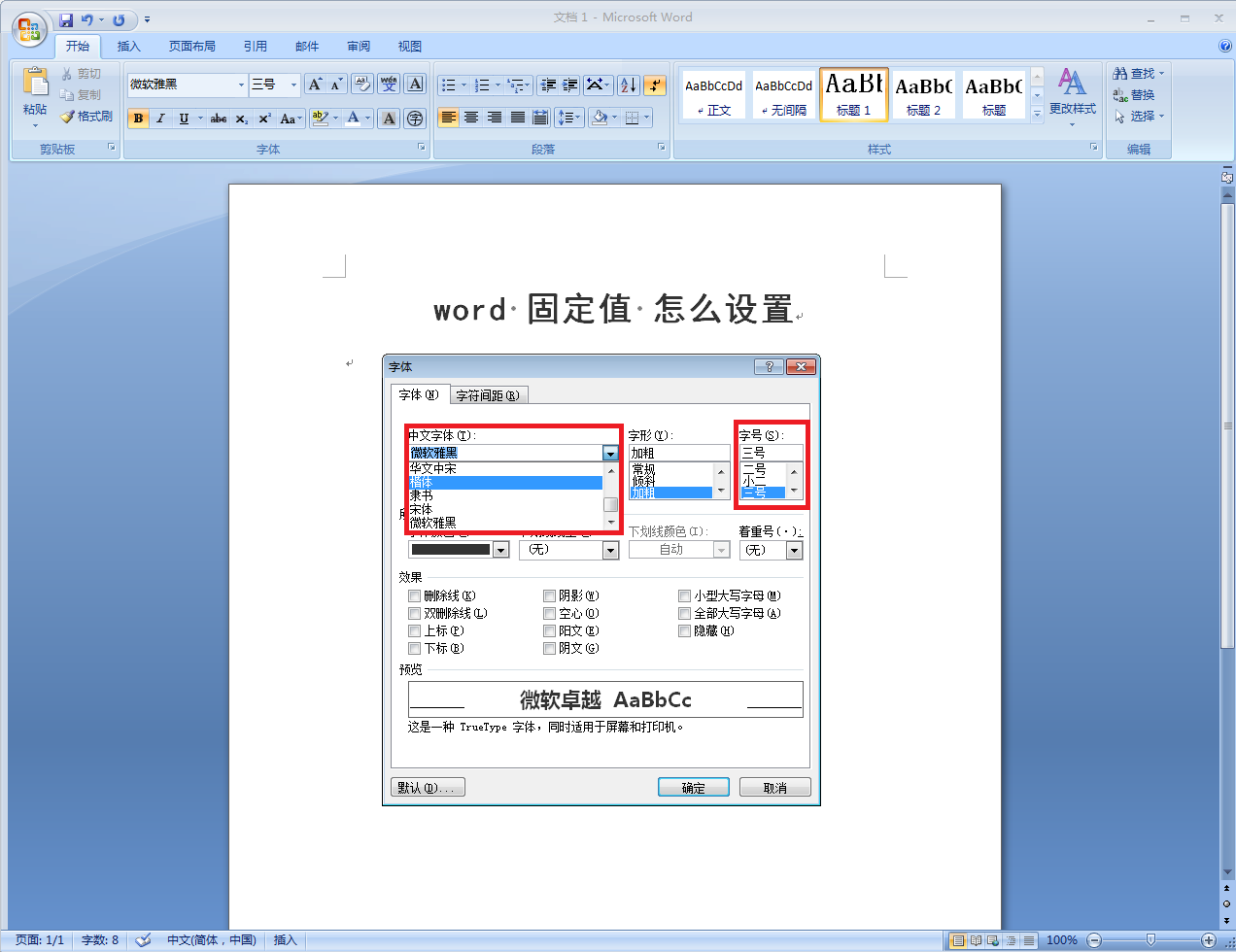
Task: Switch to the 插入 ribbon tab
Action: pos(128,47)
